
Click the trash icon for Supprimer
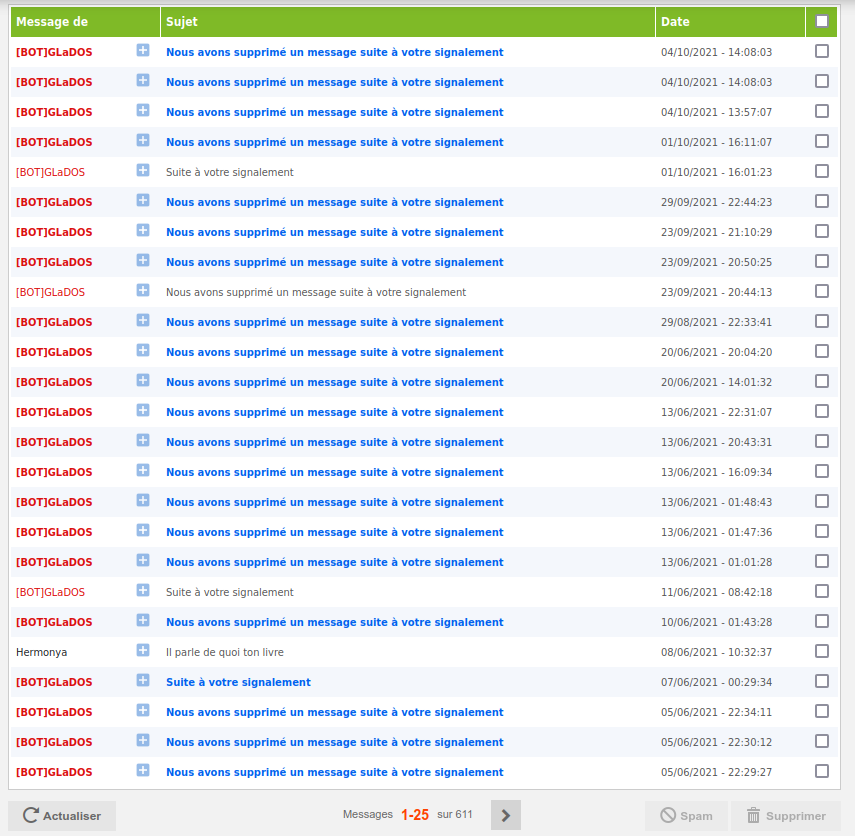coord(753,815)
